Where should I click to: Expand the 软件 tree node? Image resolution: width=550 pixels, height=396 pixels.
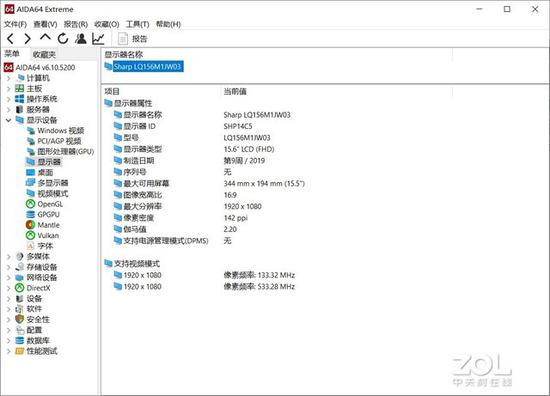click(x=9, y=309)
